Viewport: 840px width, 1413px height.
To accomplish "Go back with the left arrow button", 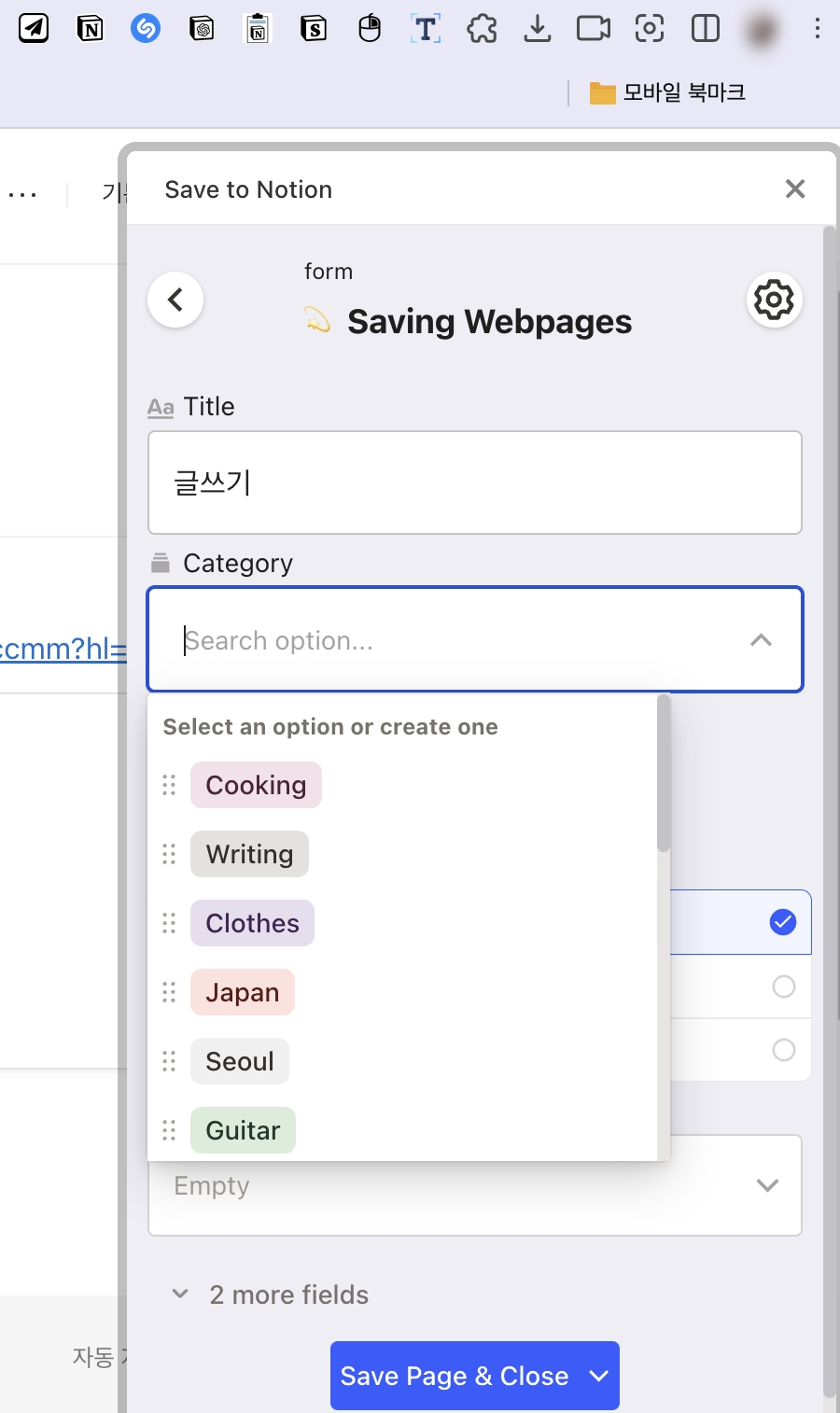I will point(175,300).
